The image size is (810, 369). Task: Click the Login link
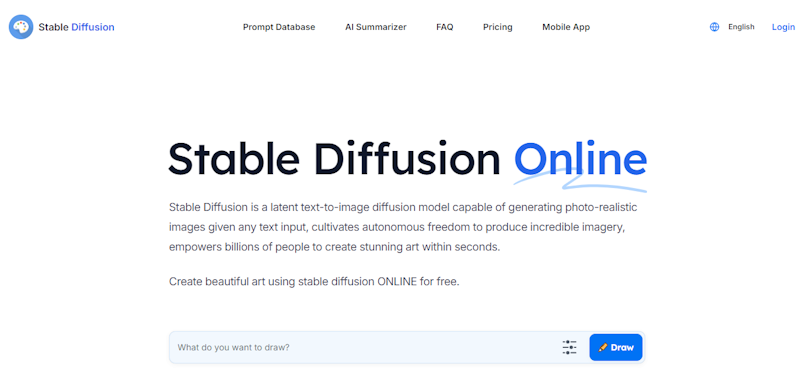(783, 27)
